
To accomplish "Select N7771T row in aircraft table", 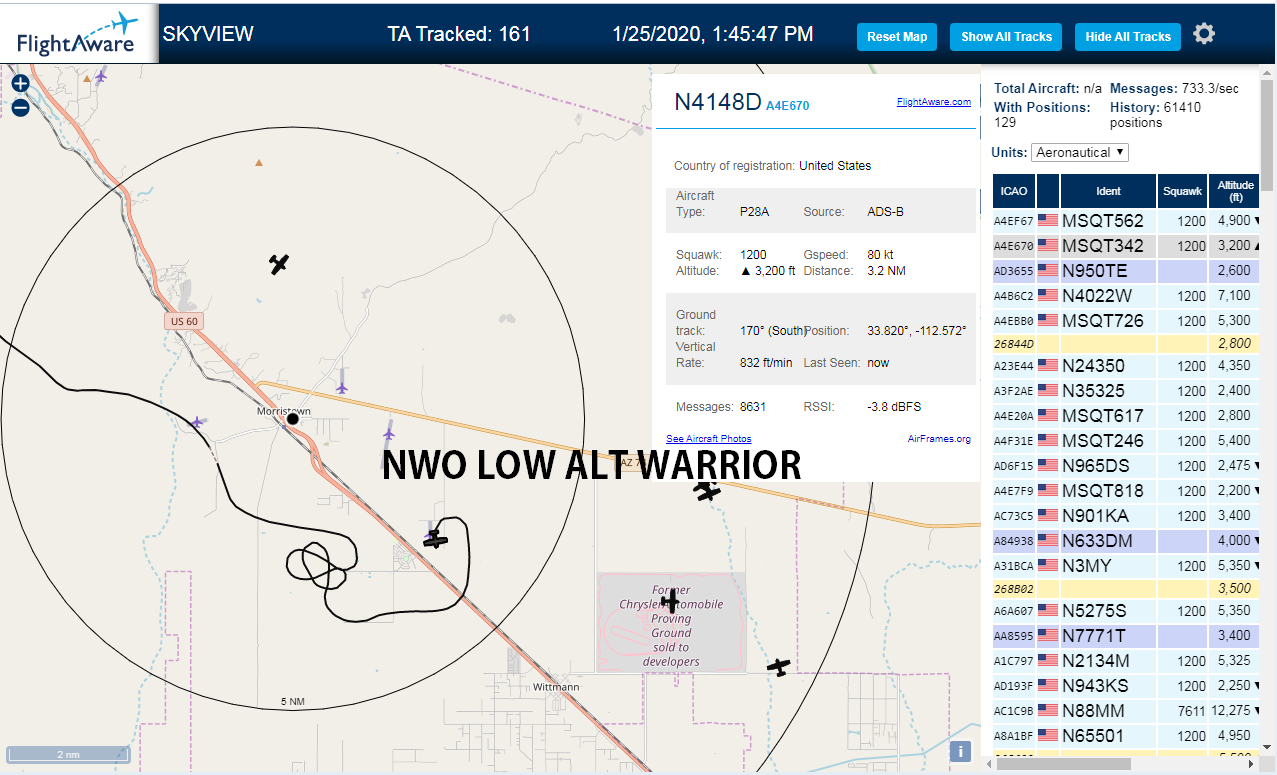I will 1127,635.
